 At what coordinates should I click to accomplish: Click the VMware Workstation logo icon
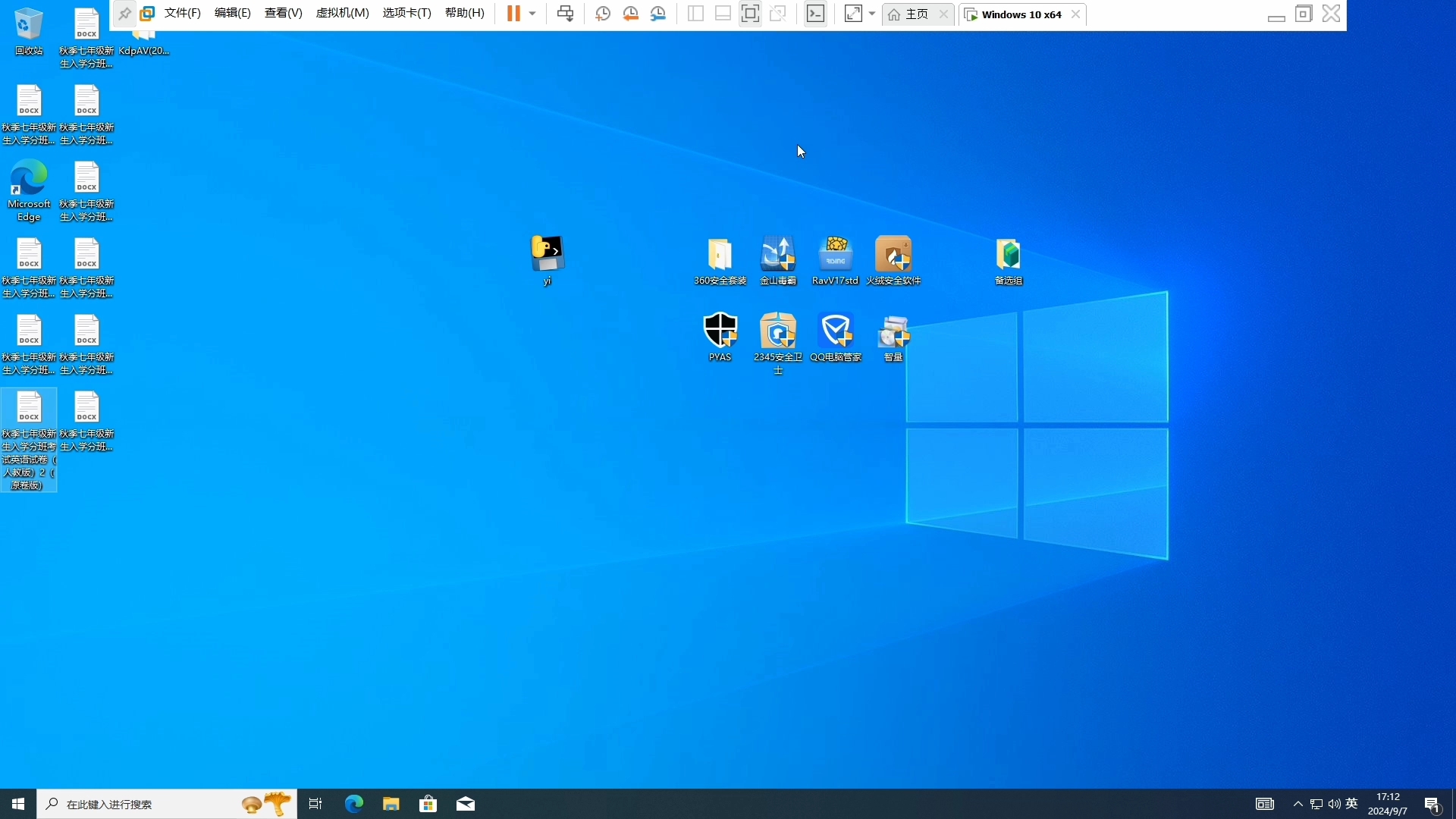point(147,14)
